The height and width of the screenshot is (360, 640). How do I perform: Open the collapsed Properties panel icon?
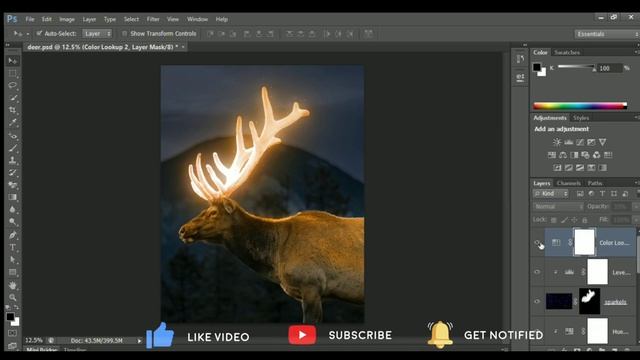520,78
